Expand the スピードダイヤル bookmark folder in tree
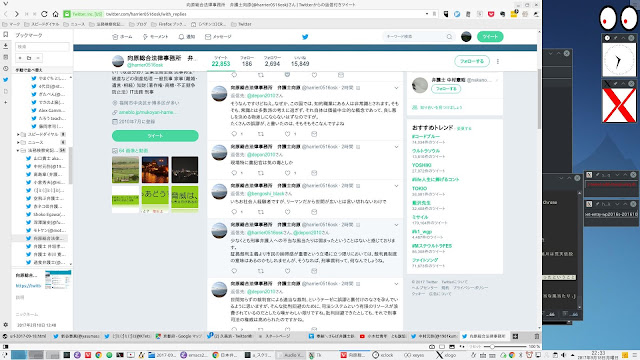The width and height of the screenshot is (640, 360). [18, 134]
